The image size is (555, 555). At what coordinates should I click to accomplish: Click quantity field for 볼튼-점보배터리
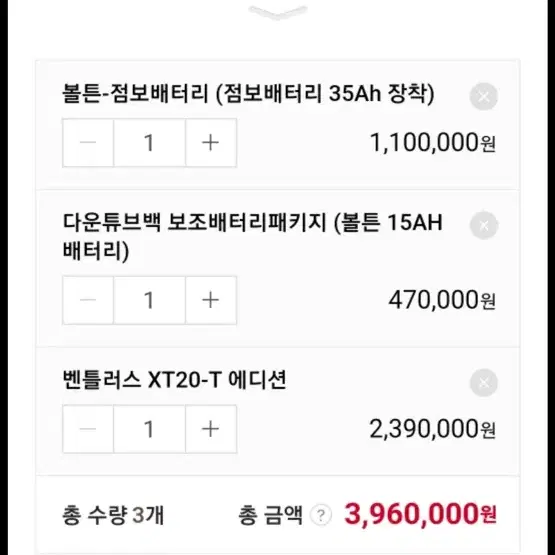coord(149,143)
